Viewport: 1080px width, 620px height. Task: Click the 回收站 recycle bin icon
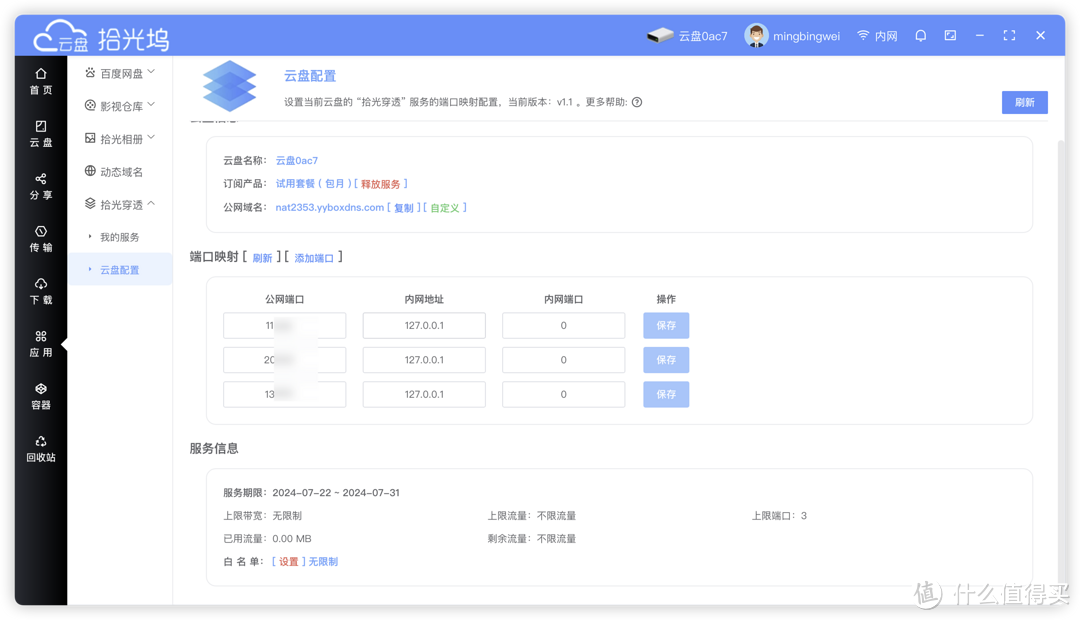coord(40,448)
